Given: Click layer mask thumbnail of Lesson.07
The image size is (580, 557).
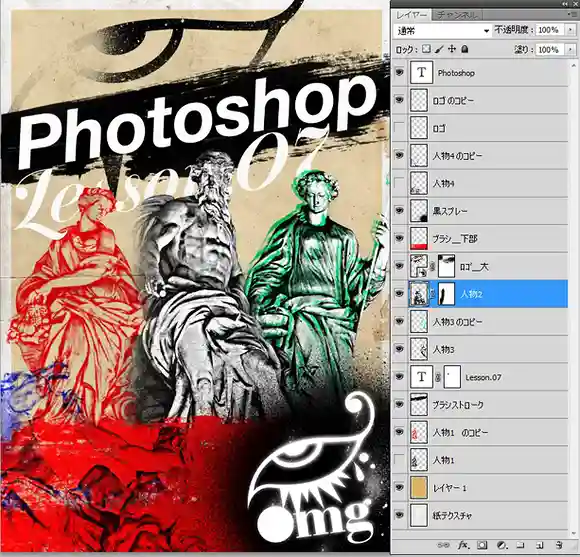Looking at the screenshot, I should pos(452,377).
